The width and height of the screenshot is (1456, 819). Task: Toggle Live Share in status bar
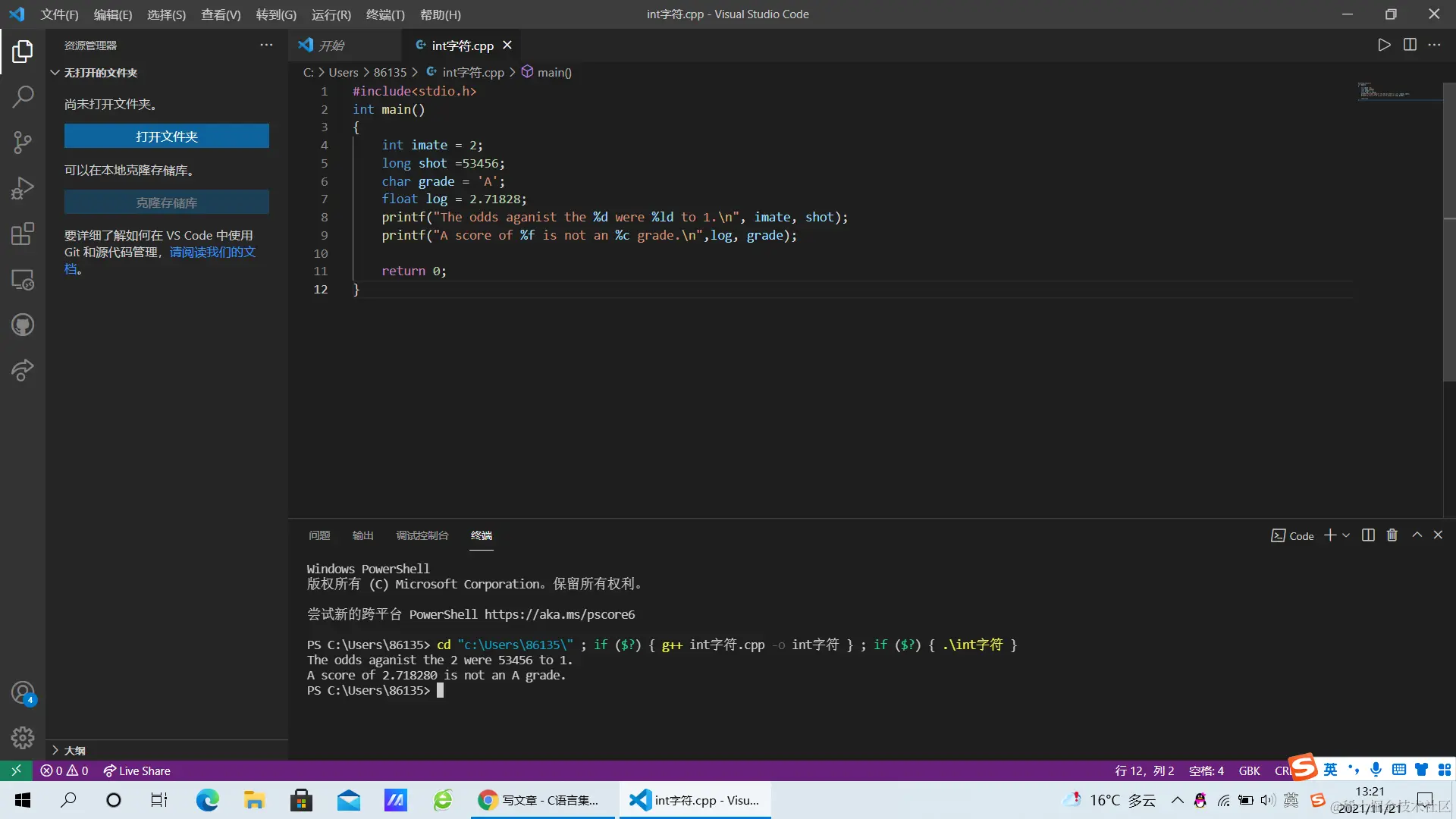click(x=137, y=770)
